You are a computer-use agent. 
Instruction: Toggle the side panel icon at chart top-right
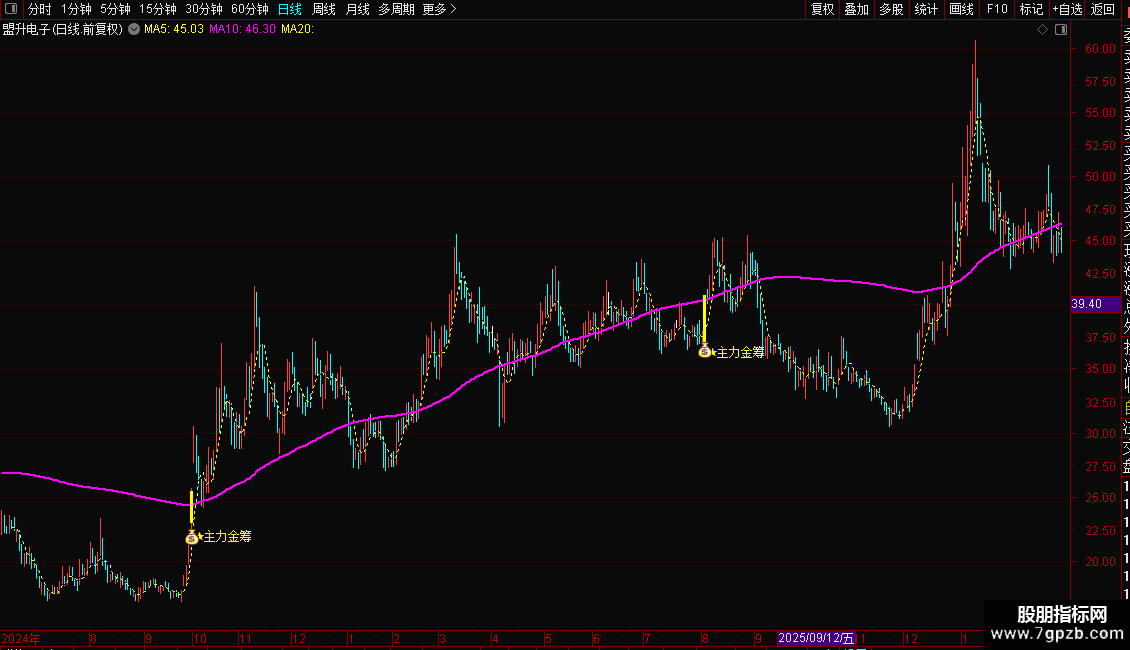coord(1061,29)
